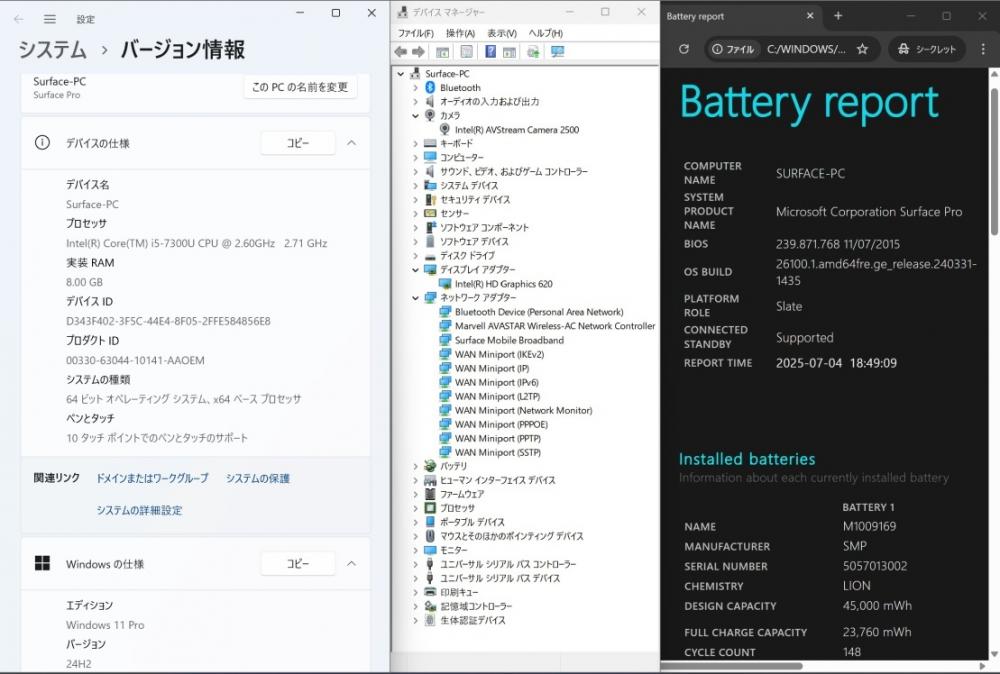
Task: Expand the ファームウェア category
Action: pos(415,494)
